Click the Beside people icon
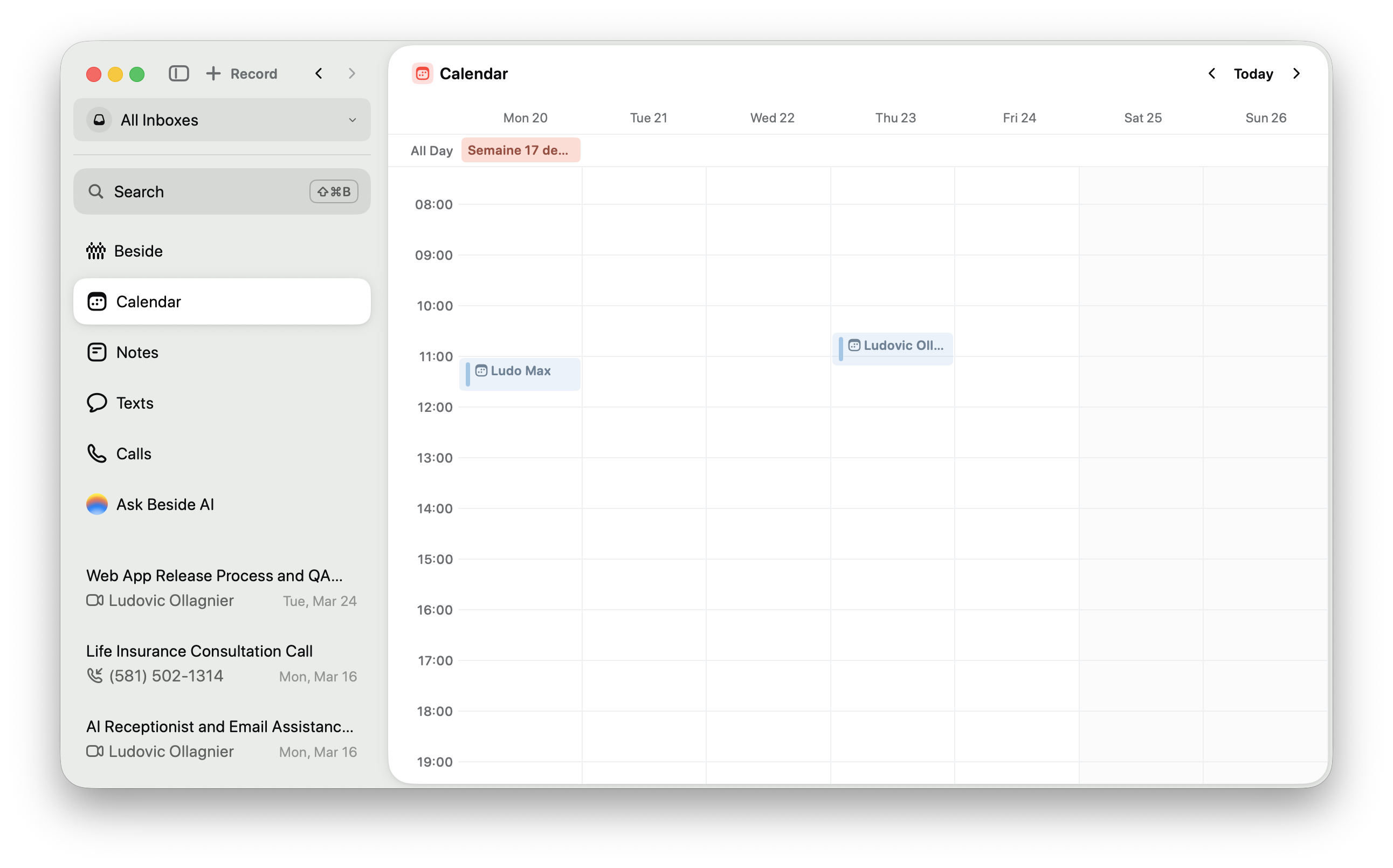 pos(96,251)
